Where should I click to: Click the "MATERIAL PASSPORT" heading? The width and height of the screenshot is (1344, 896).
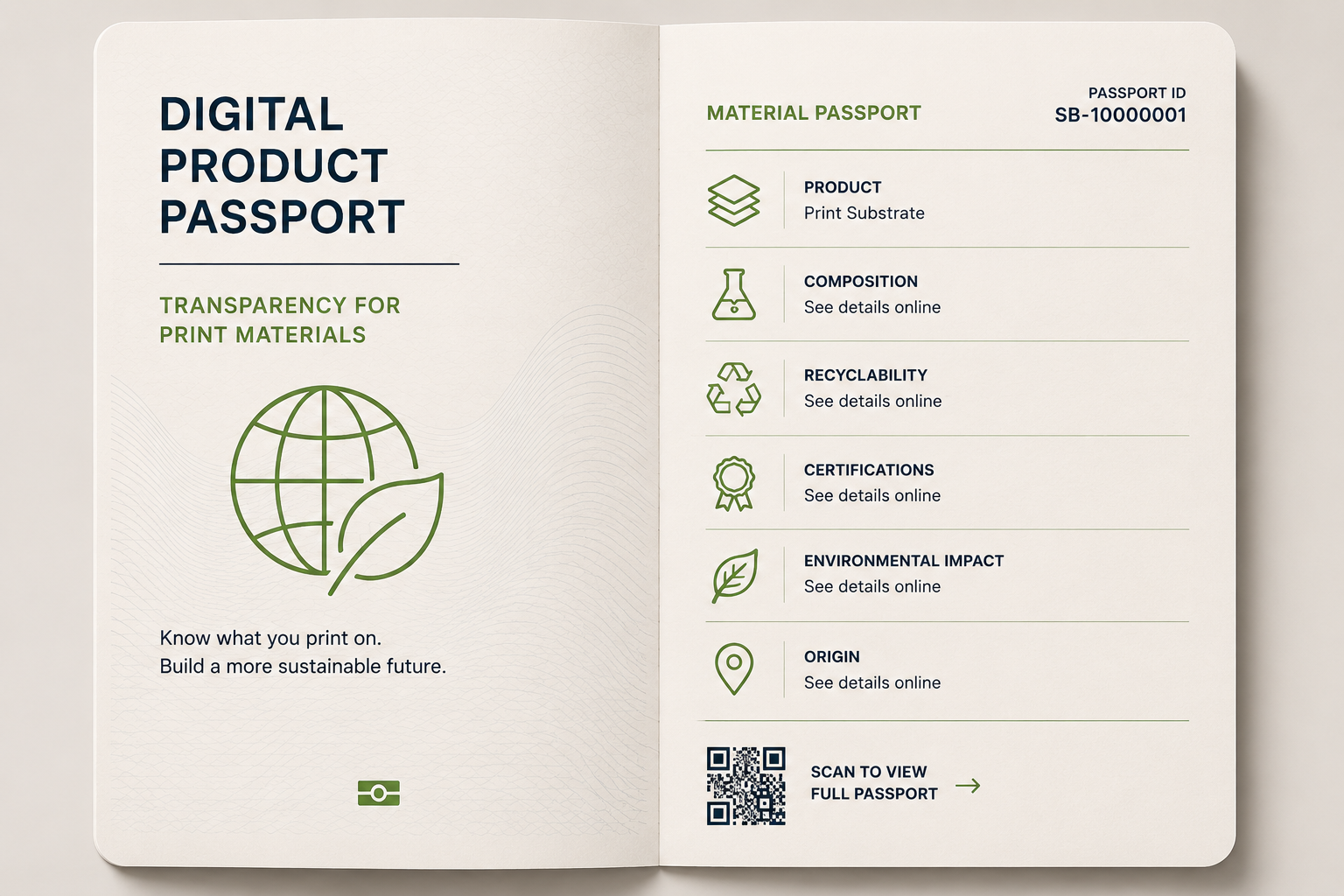tap(814, 113)
